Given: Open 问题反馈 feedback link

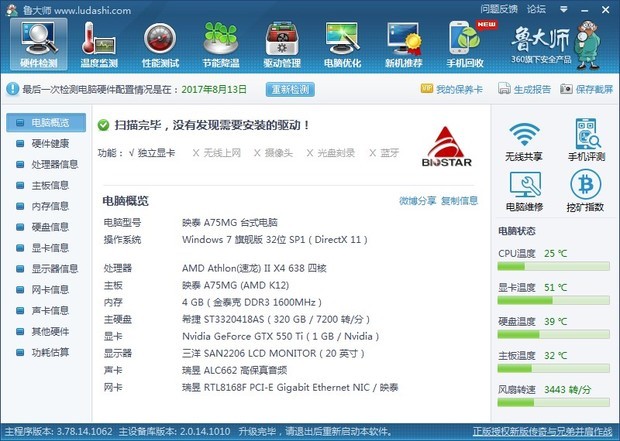Looking at the screenshot, I should coord(499,9).
